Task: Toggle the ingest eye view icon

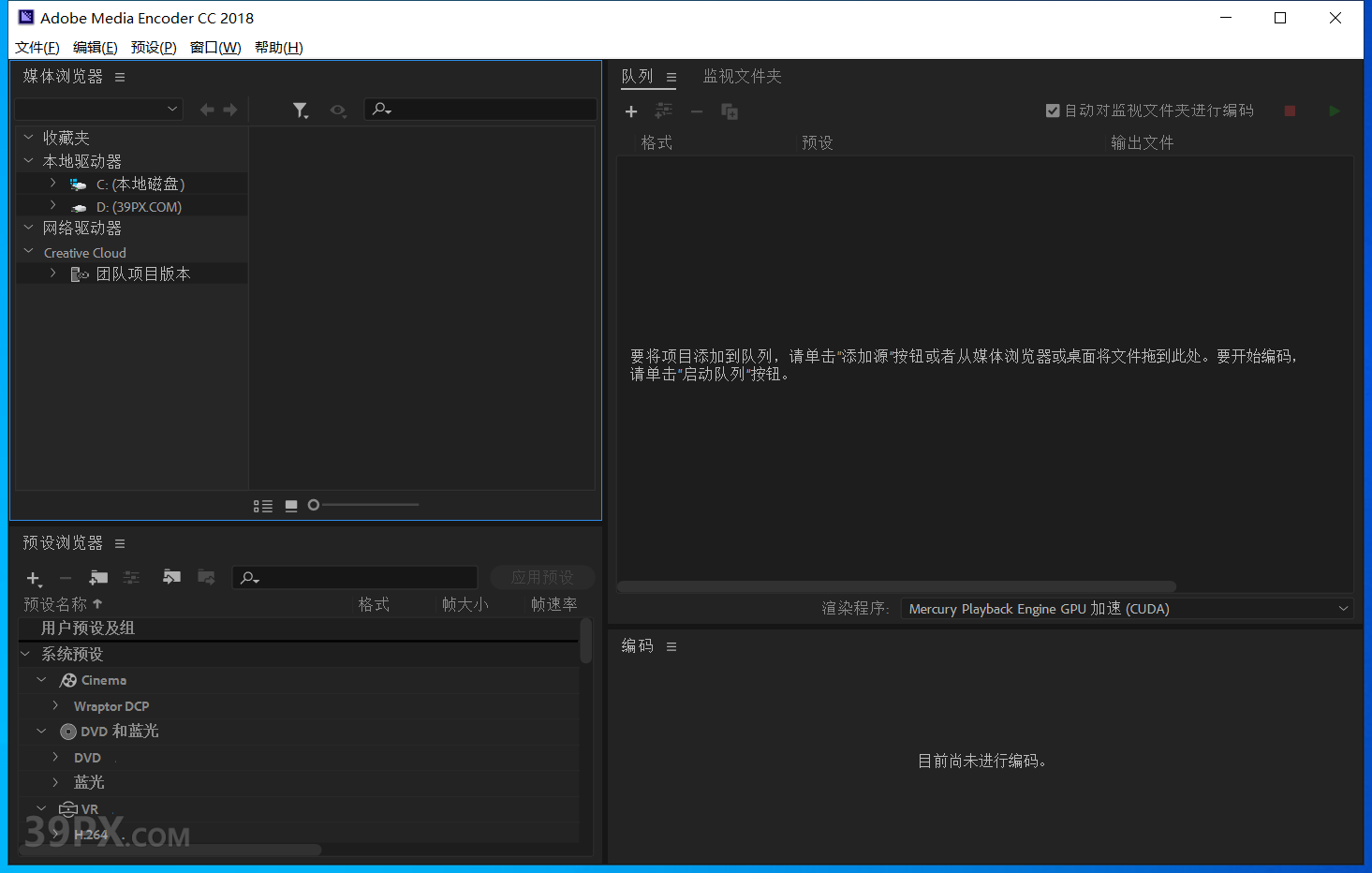Action: pos(338,111)
